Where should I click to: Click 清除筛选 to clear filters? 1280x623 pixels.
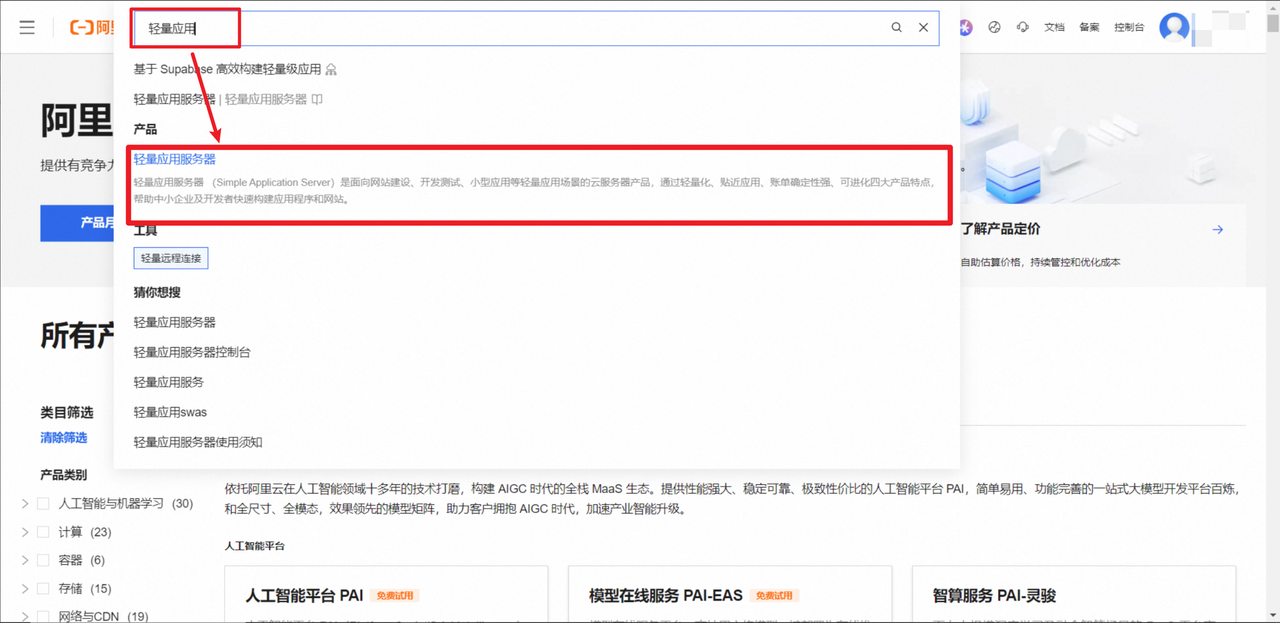tap(63, 438)
